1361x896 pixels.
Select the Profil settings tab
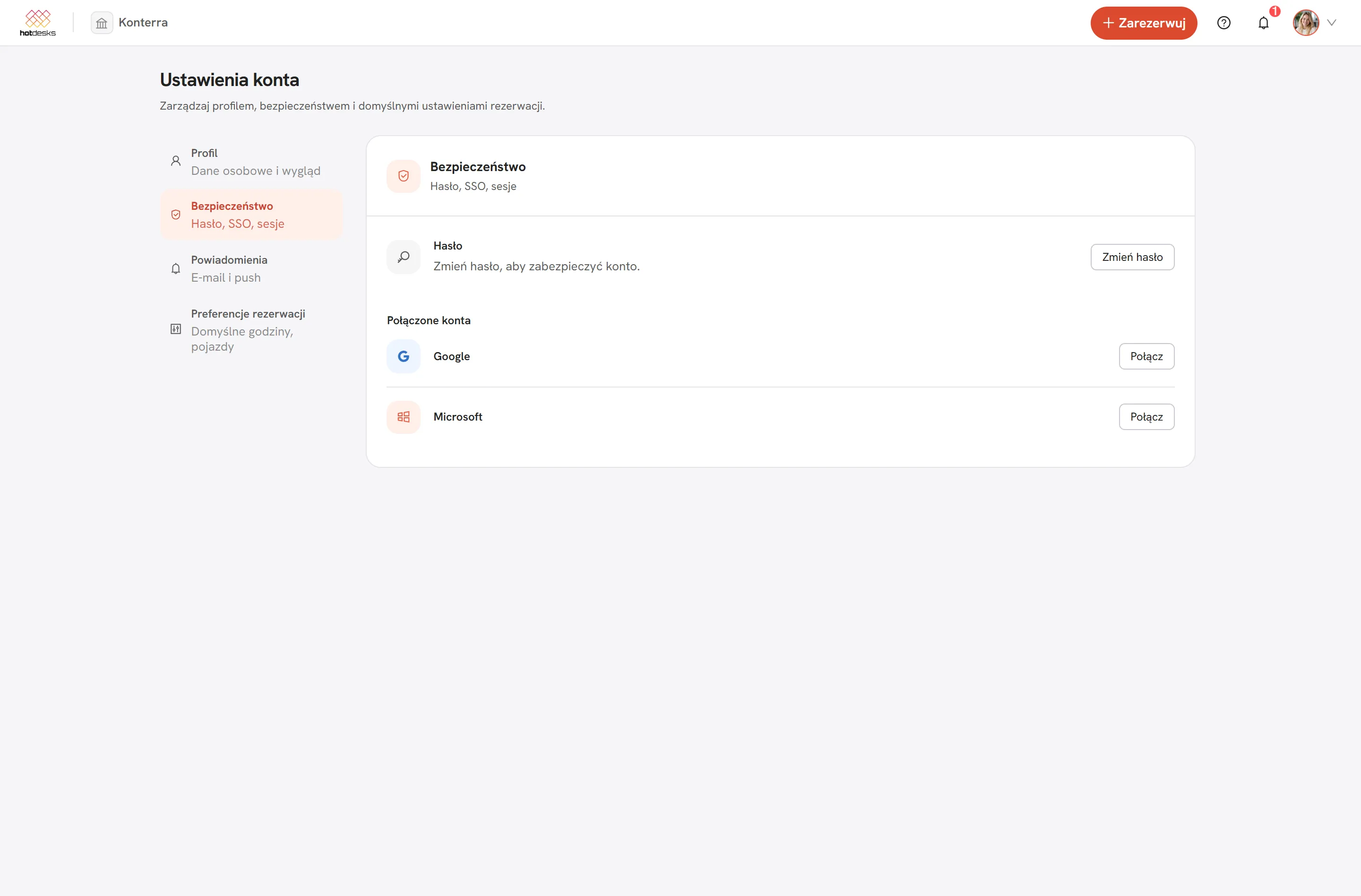(x=251, y=162)
